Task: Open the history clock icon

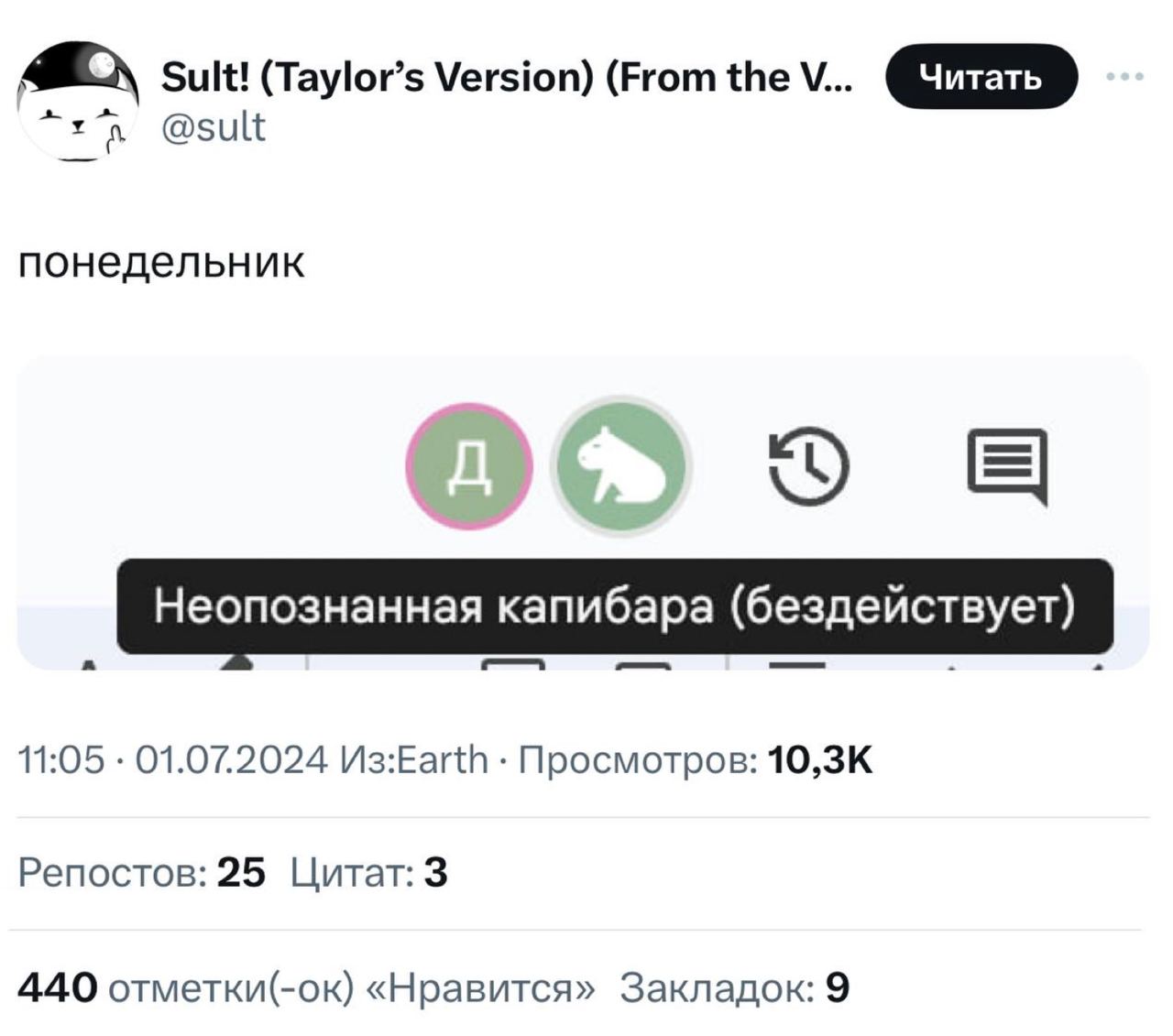Action: [x=807, y=465]
